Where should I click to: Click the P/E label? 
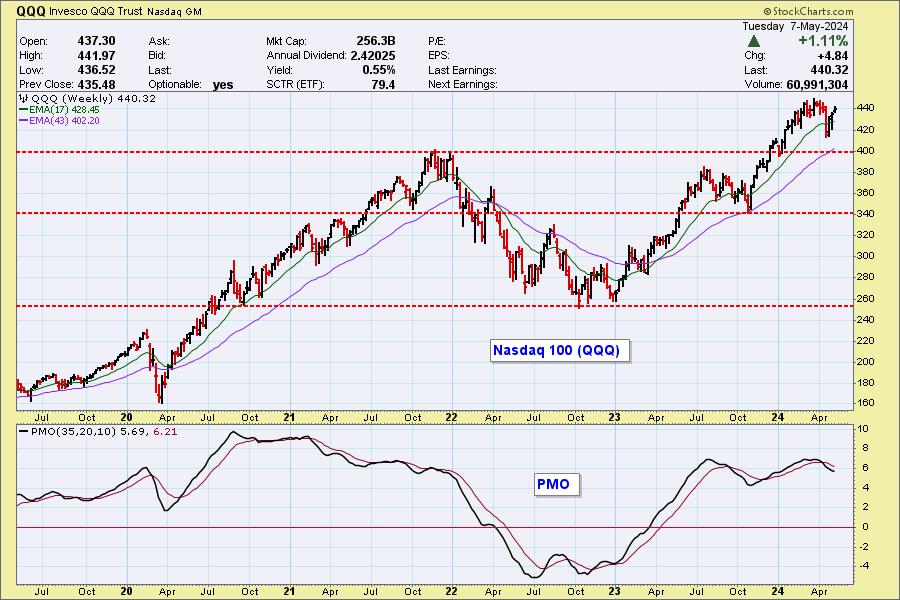437,41
